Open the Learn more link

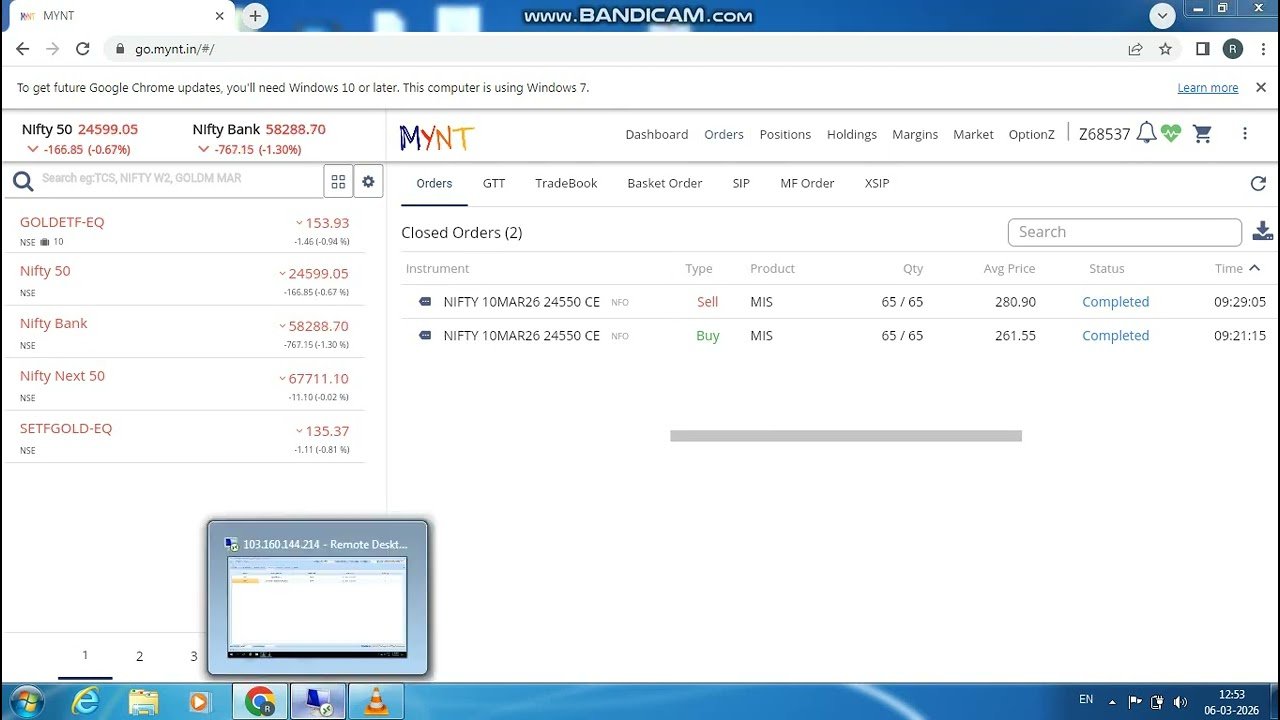1207,87
